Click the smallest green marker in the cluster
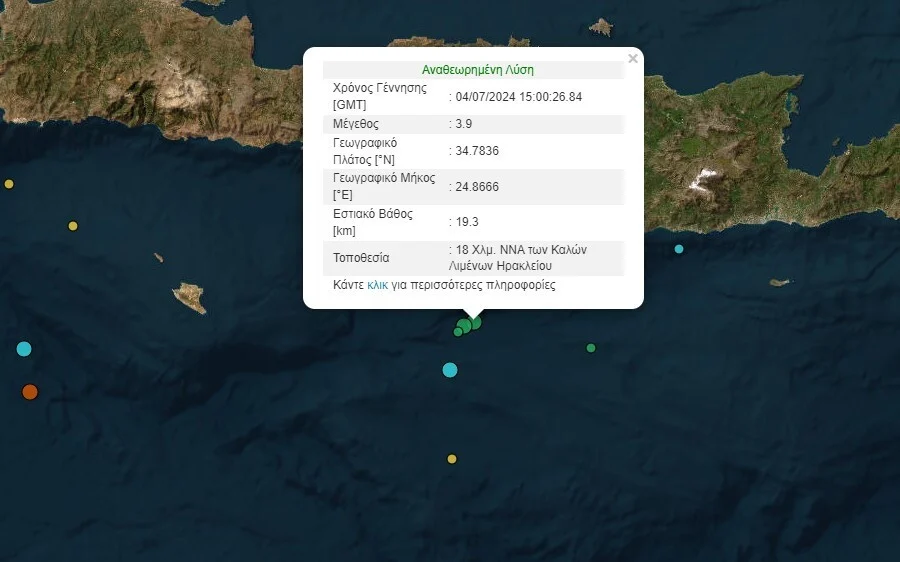The image size is (900, 562). tap(458, 332)
